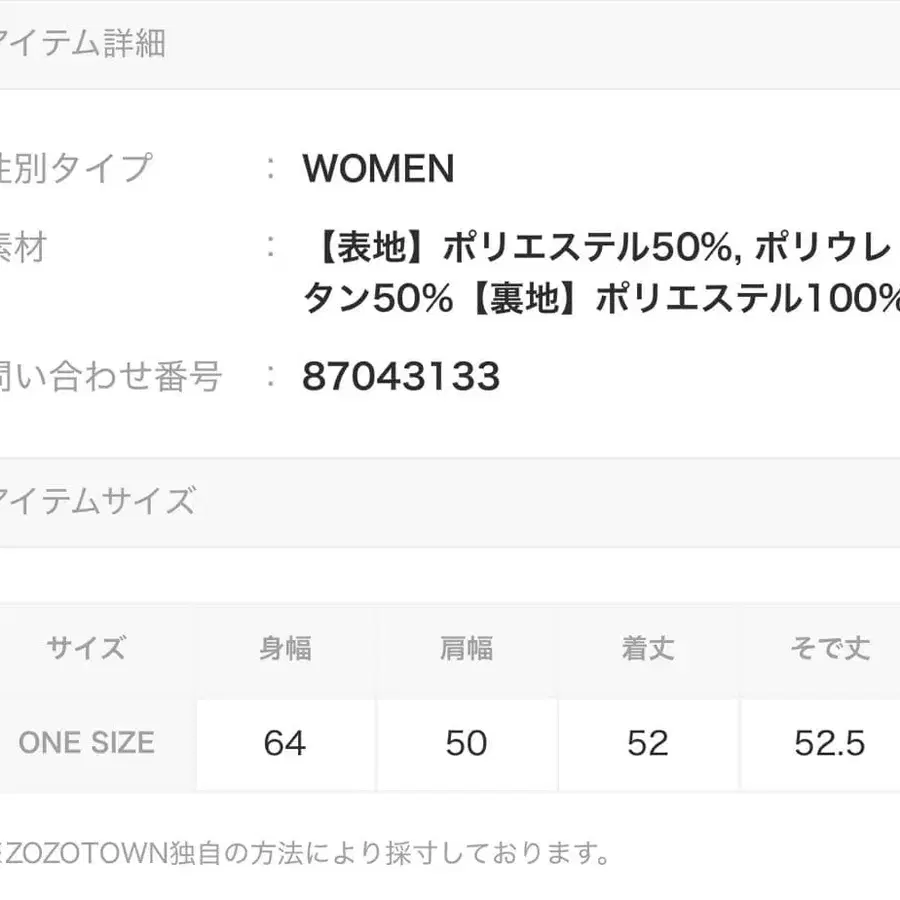Click the 性別タイプ label

tap(75, 167)
